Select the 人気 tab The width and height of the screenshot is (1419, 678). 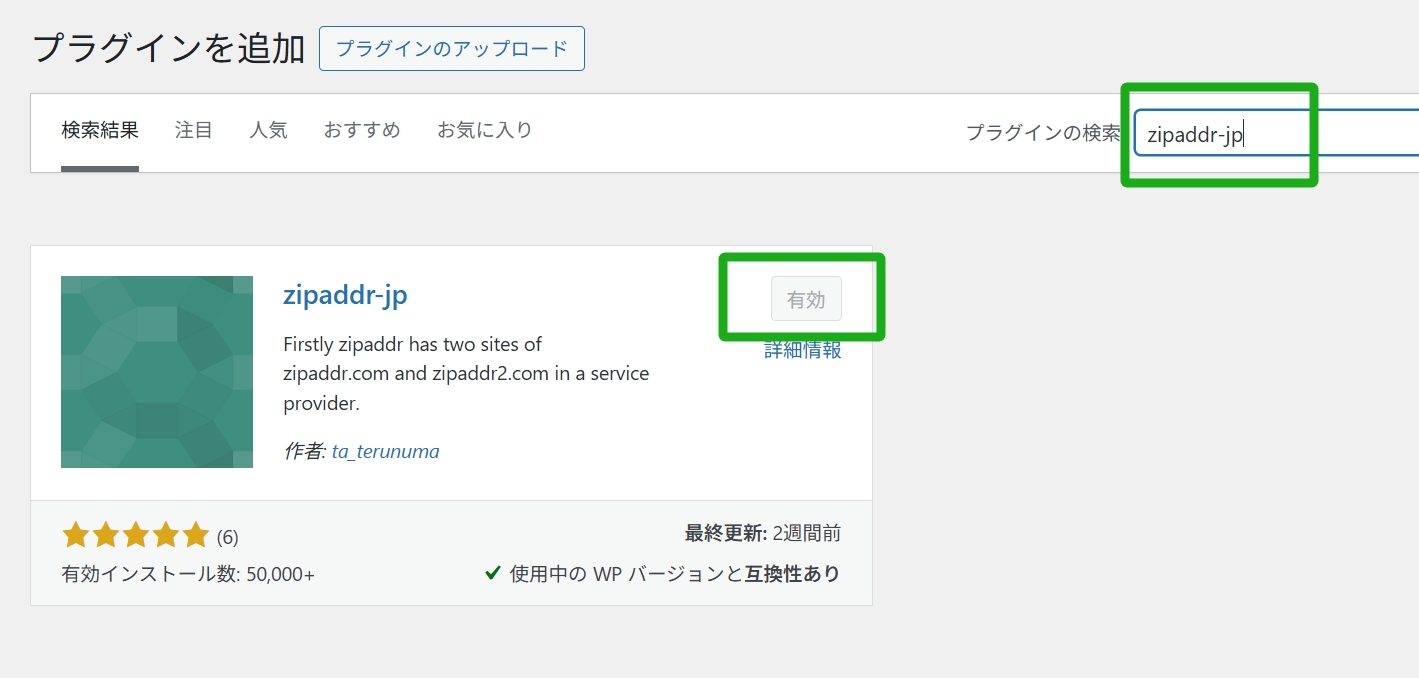click(x=268, y=130)
